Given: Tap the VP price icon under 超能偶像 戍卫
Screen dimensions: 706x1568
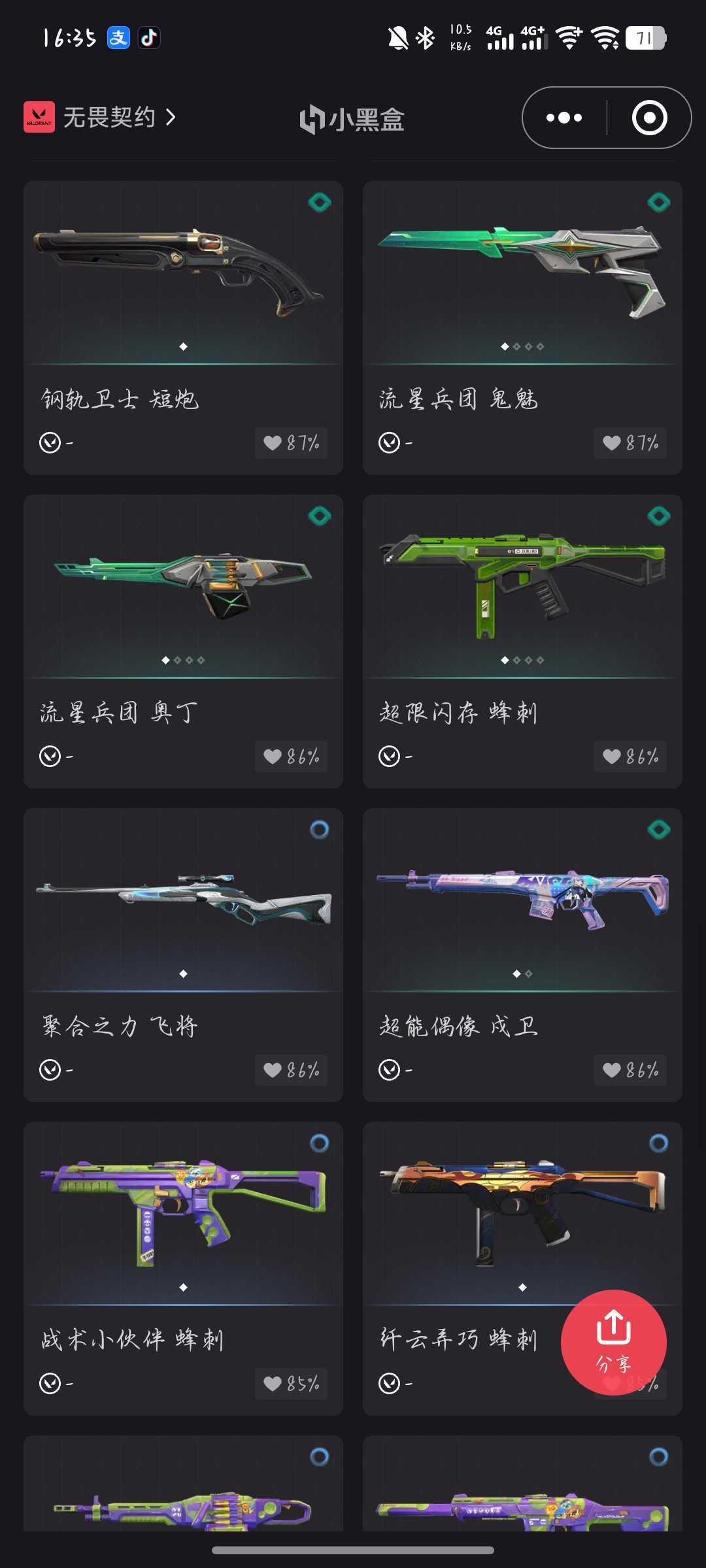Looking at the screenshot, I should coord(390,1070).
